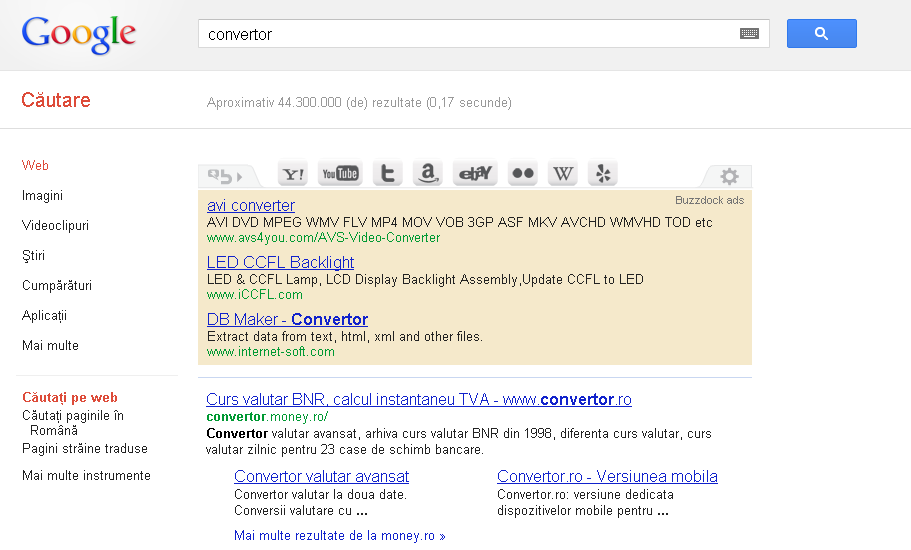Screen dimensions: 911x550
Task: Select the Flickr search icon
Action: 522,174
